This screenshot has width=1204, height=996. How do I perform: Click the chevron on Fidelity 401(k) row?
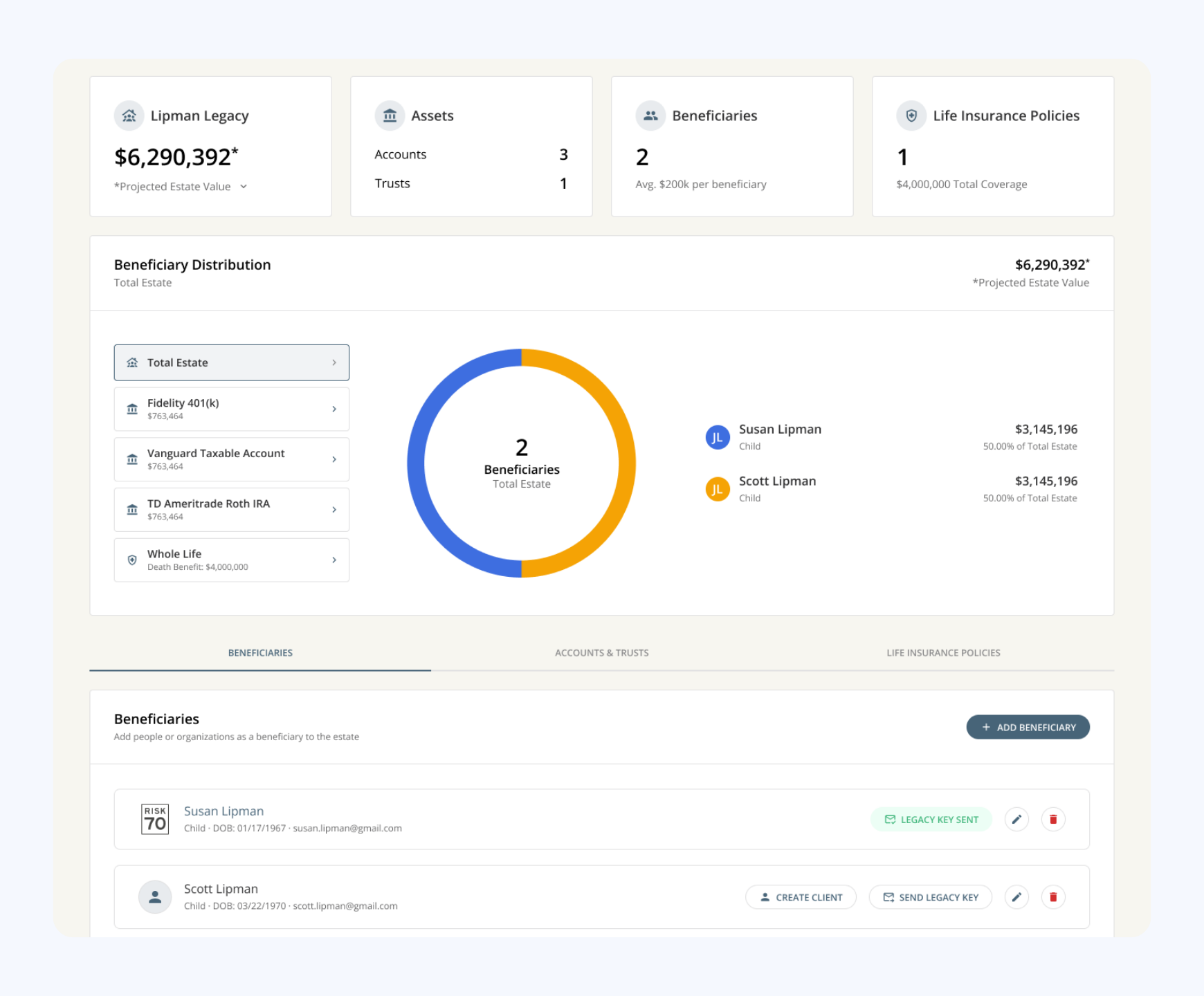pos(334,409)
